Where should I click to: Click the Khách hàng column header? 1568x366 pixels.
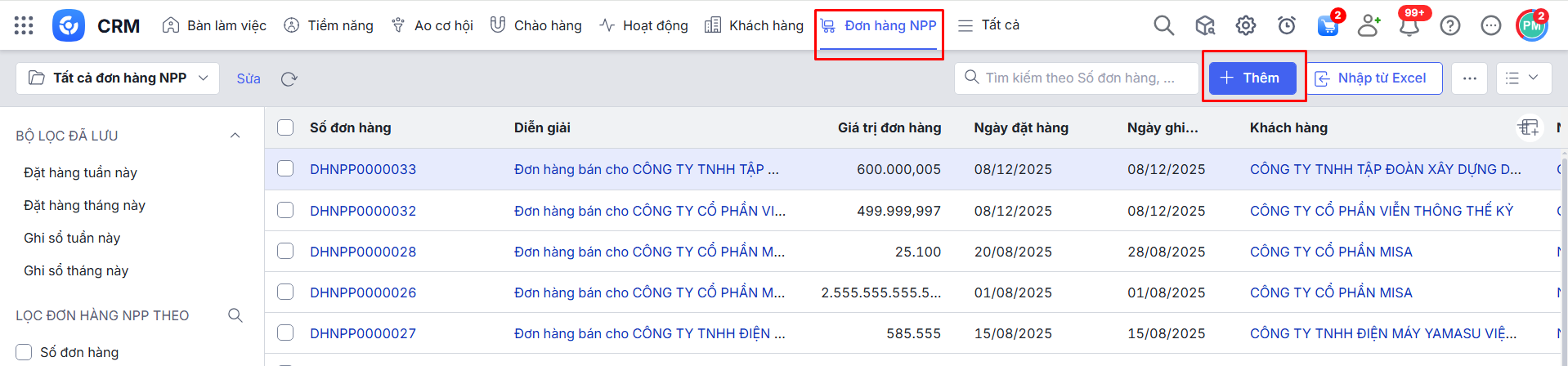coord(1288,127)
